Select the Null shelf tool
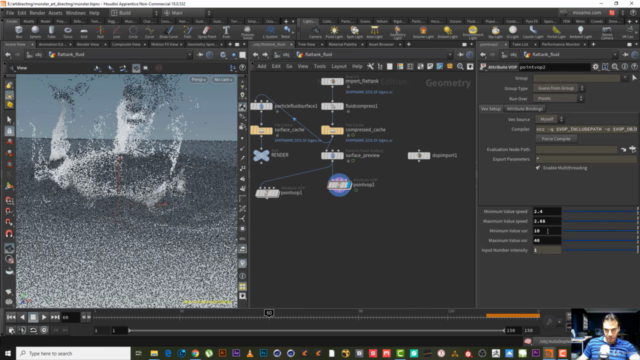The image size is (640, 360). click(100, 31)
